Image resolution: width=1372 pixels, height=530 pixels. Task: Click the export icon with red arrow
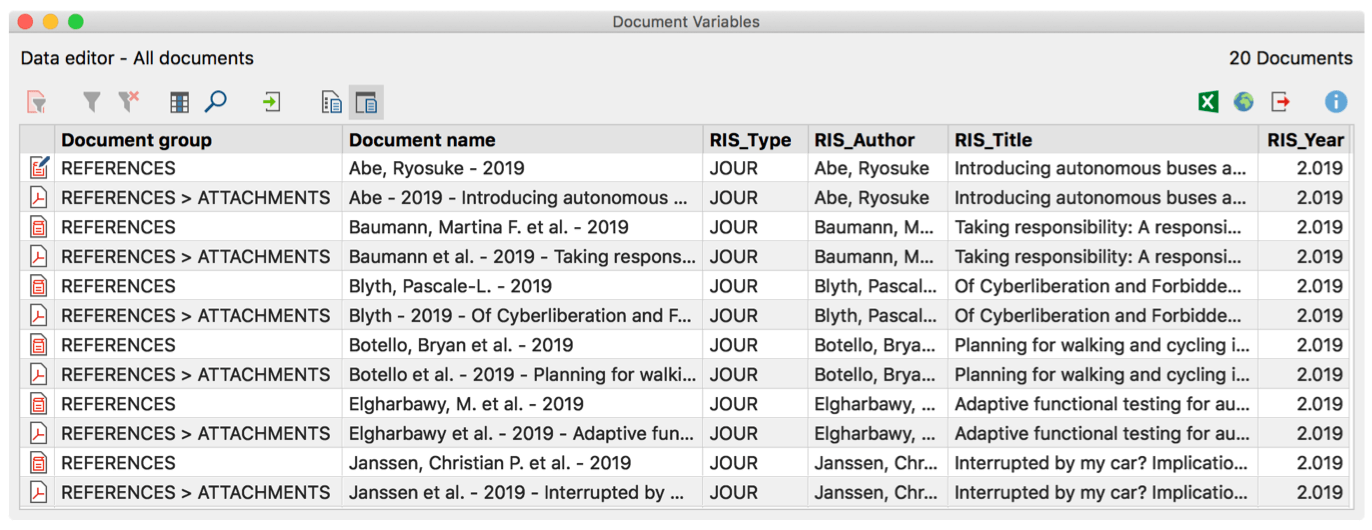coord(1280,102)
